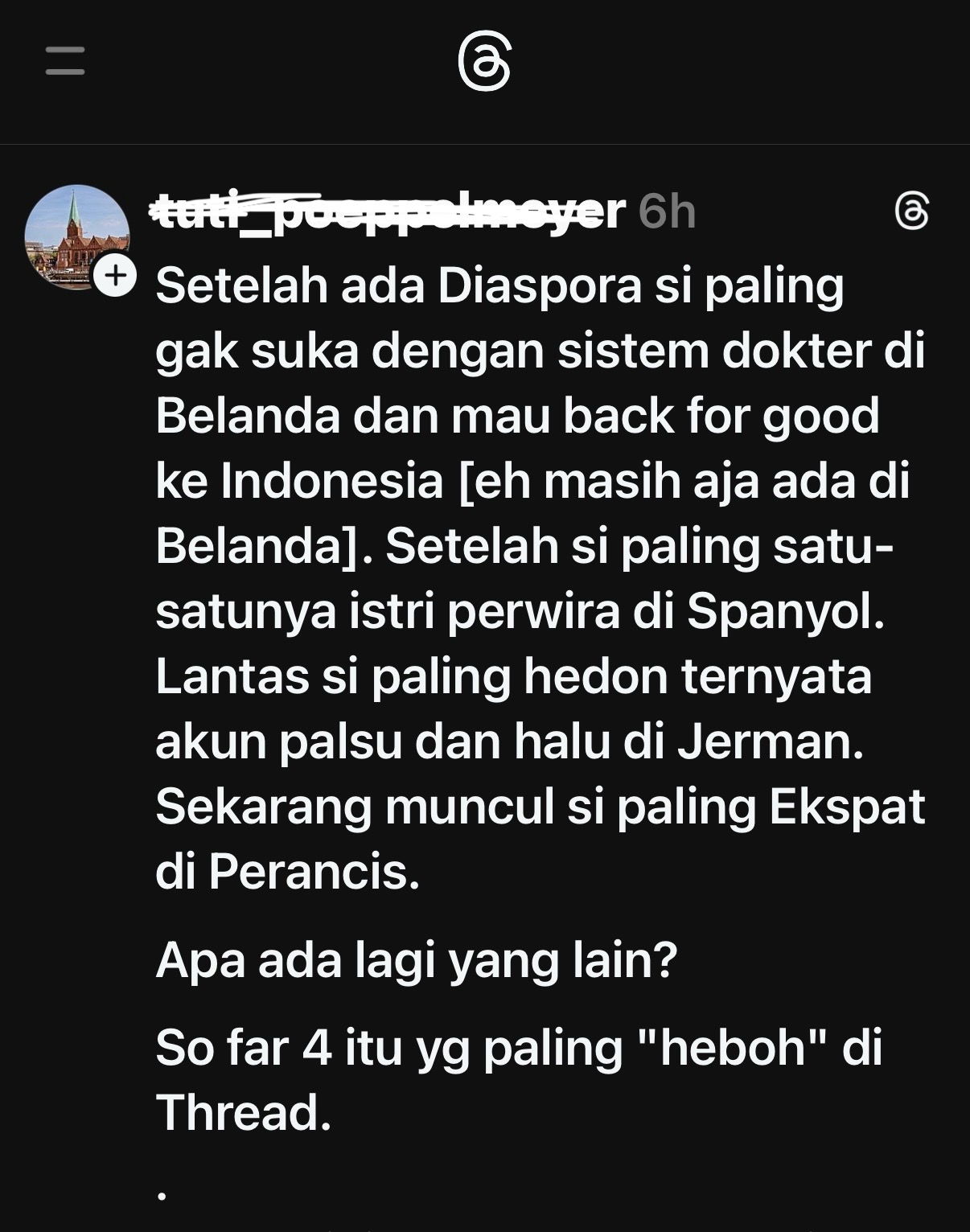Click the word 'Jerman.' in the post
The height and width of the screenshot is (1232, 970).
point(771,741)
